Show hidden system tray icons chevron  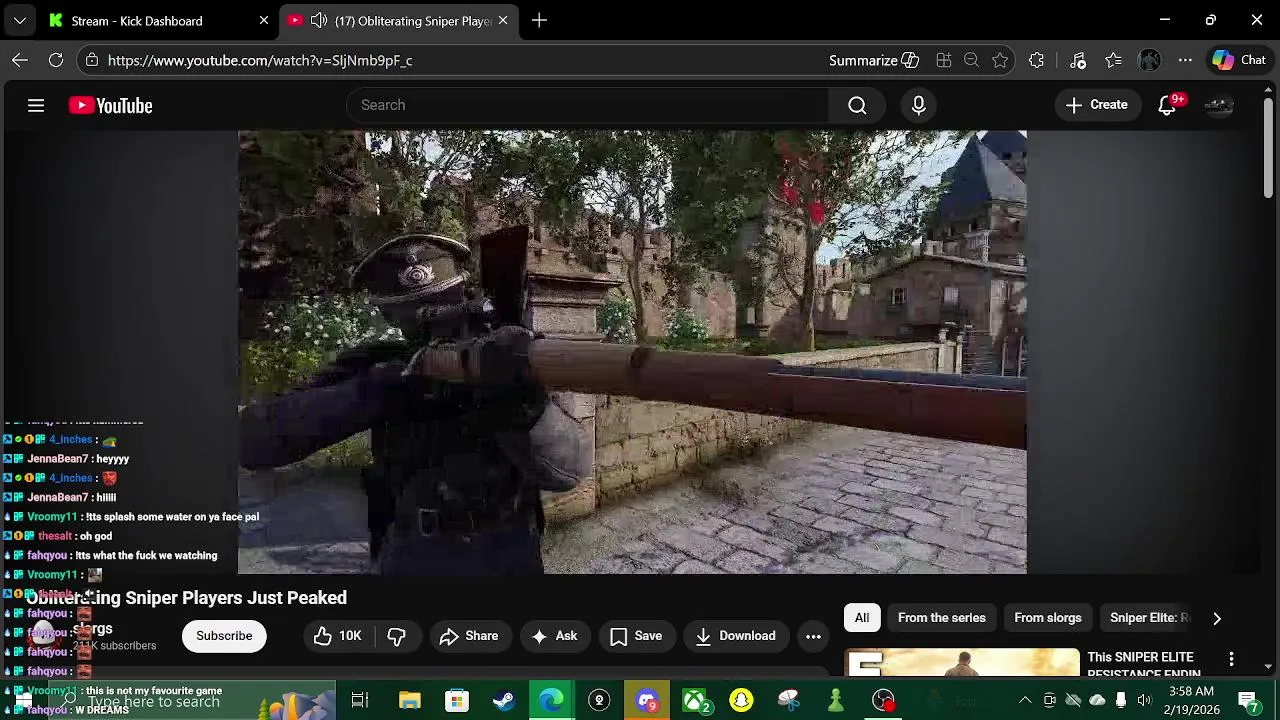(1025, 700)
